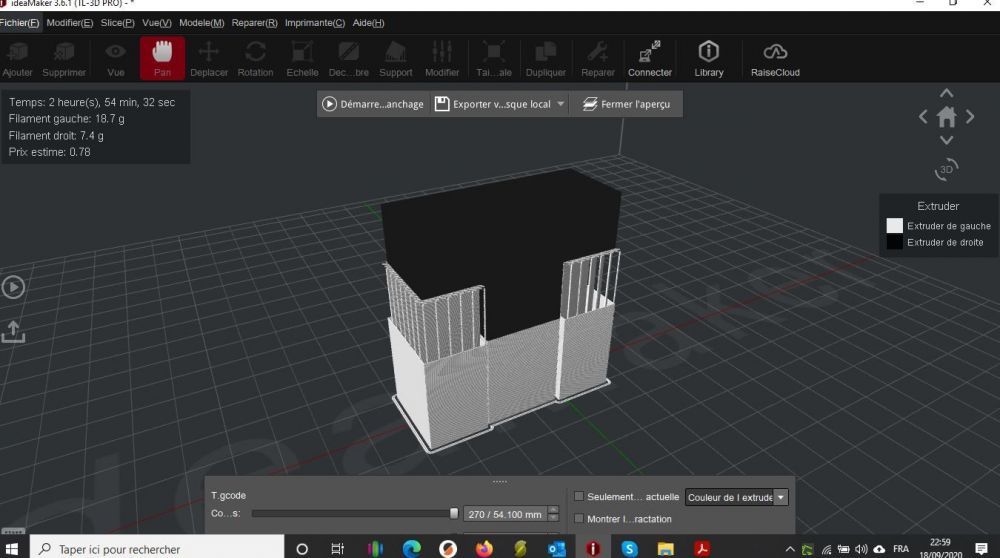The width and height of the screenshot is (1000, 558).
Task: Click the Démarre...anchage button
Action: click(x=373, y=104)
